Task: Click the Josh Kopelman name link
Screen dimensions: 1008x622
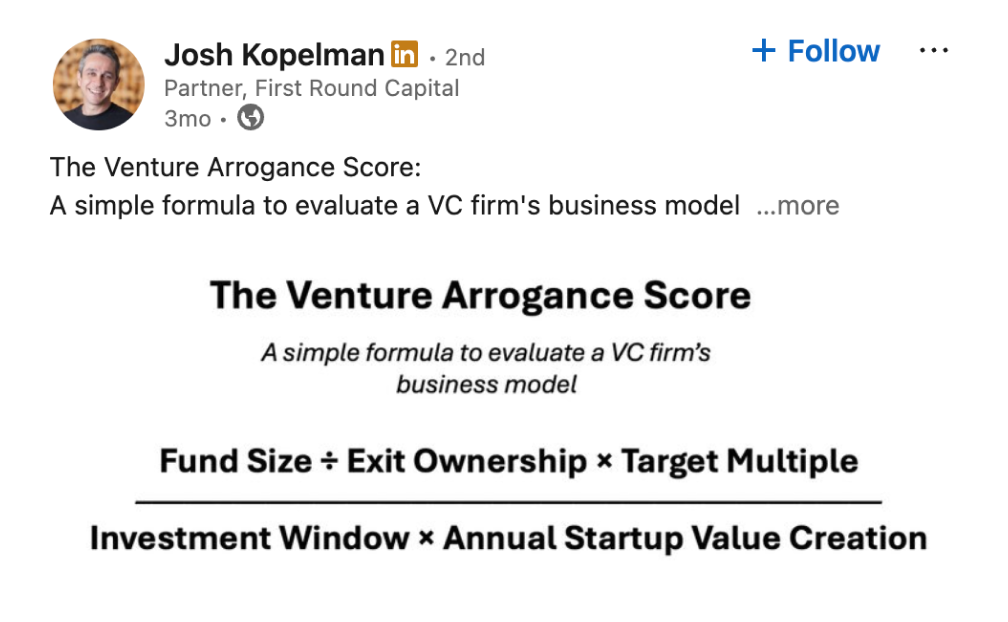Action: 274,55
